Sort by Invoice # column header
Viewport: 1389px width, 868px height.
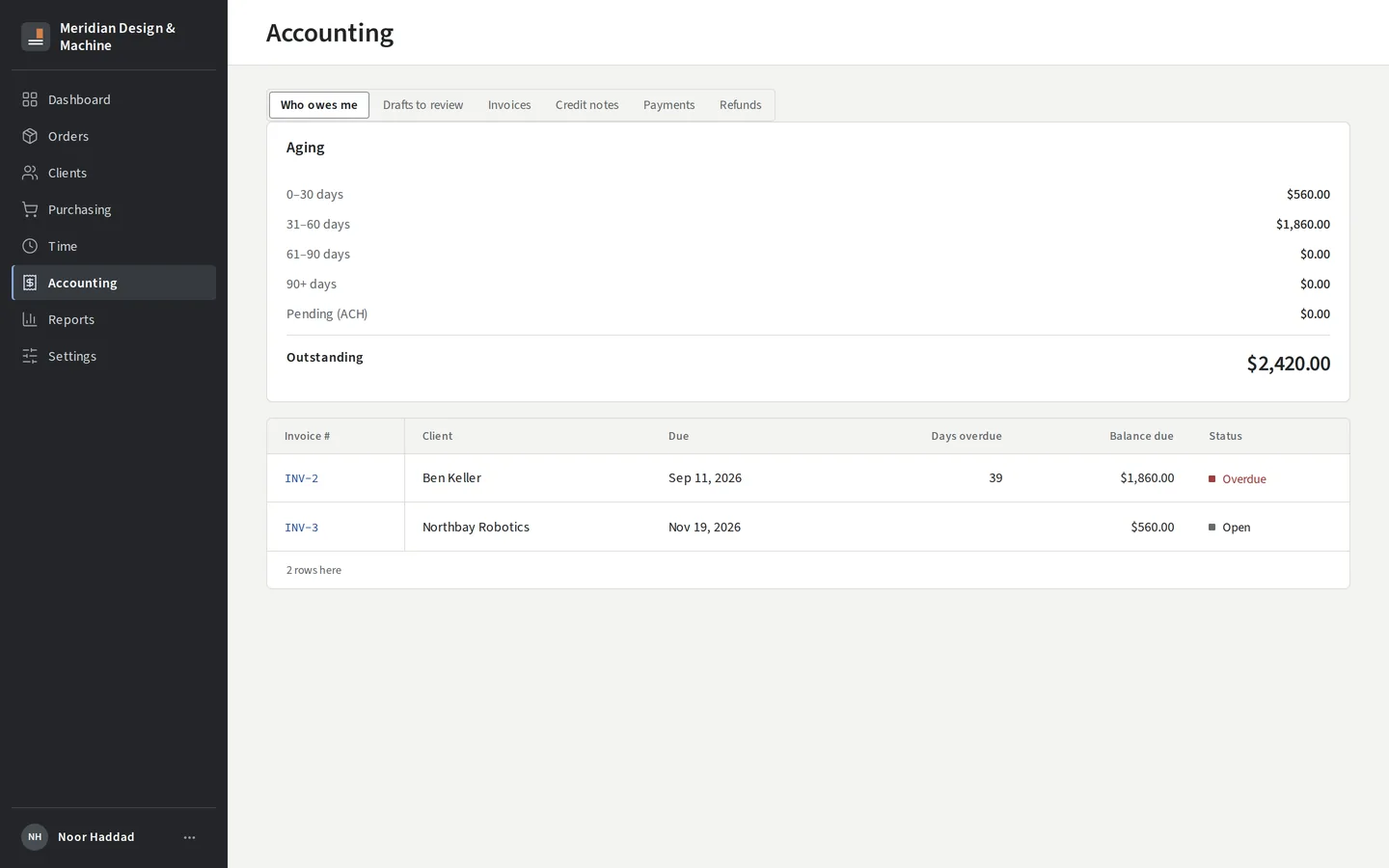(307, 436)
